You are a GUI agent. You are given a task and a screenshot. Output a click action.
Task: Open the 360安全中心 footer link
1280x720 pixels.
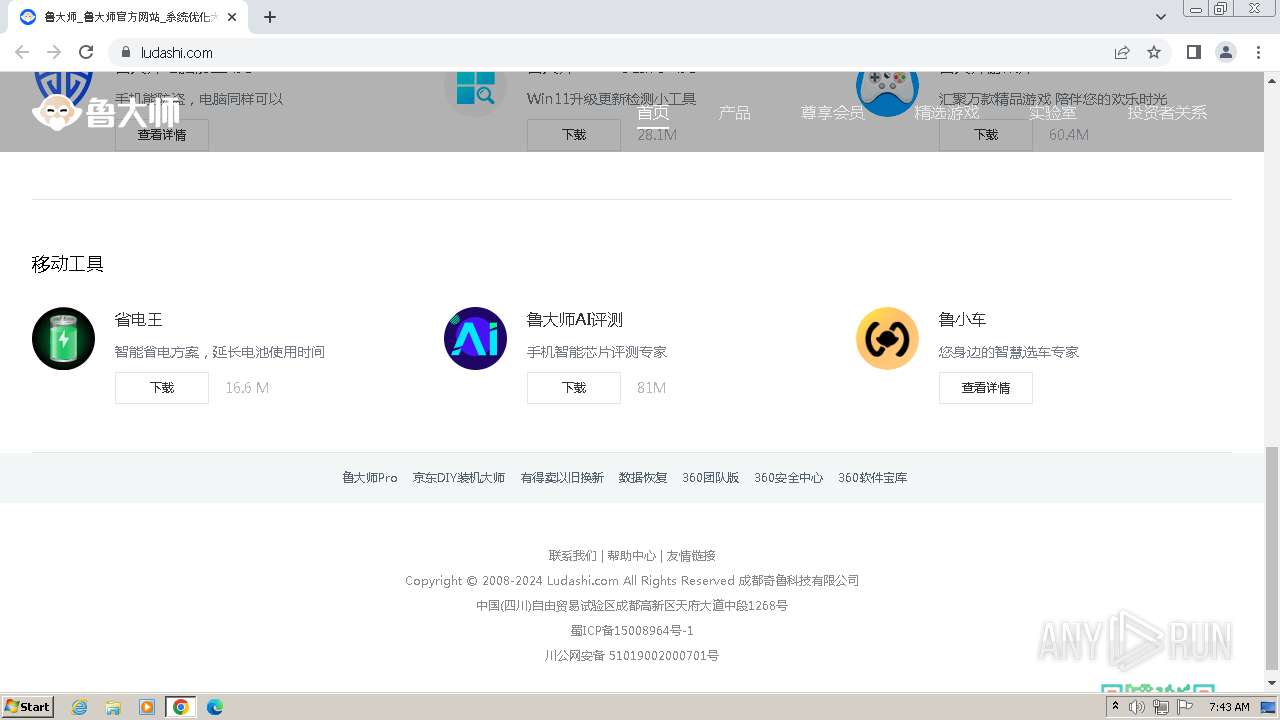coord(789,478)
